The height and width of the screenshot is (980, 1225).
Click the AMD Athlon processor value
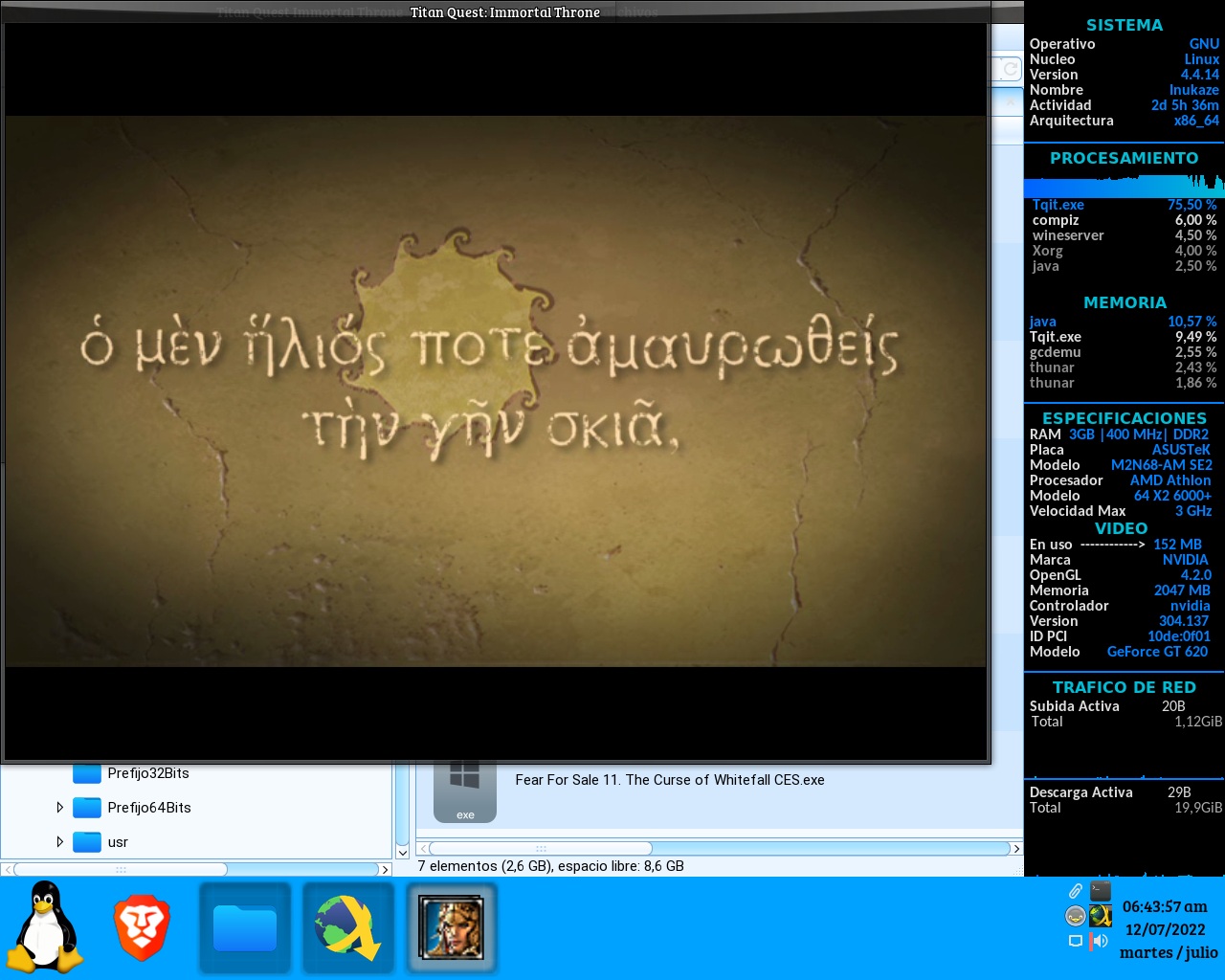pos(1170,480)
